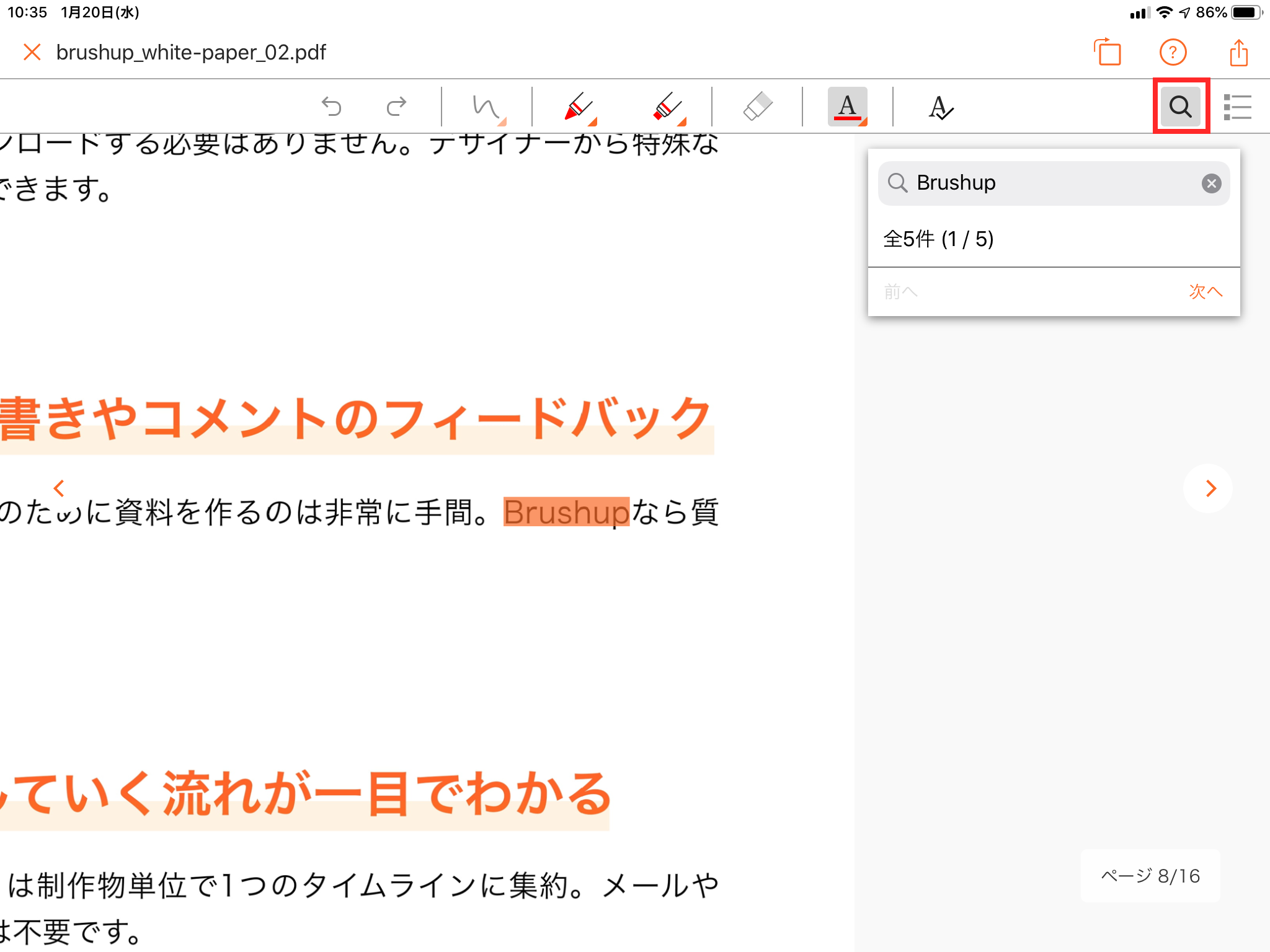Go to previous page with left chevron
1270x952 pixels.
pos(60,488)
